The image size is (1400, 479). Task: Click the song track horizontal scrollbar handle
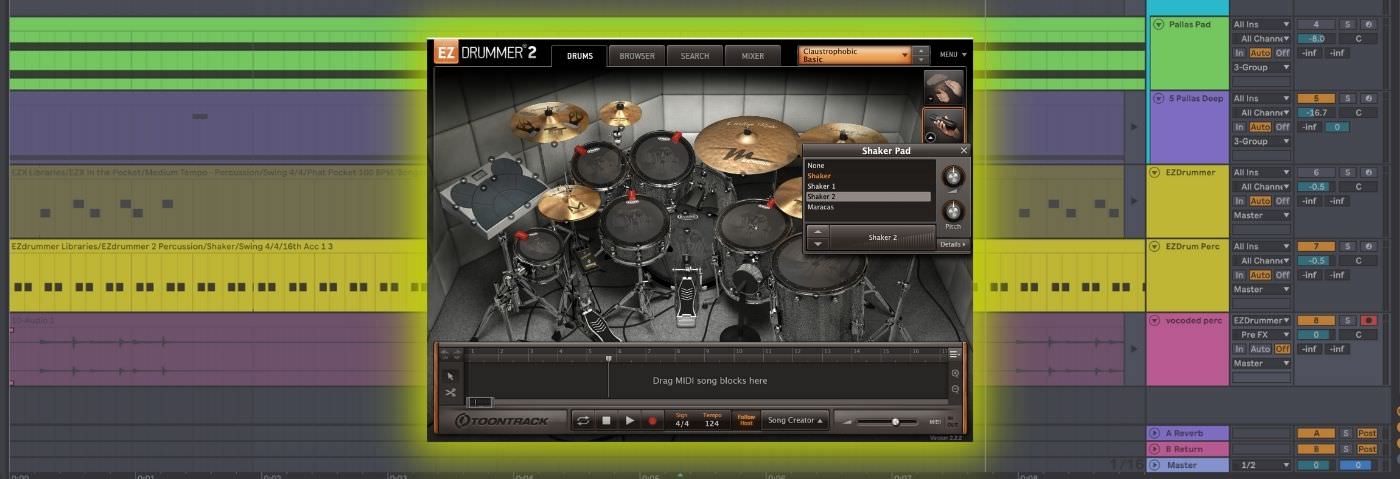(x=480, y=402)
